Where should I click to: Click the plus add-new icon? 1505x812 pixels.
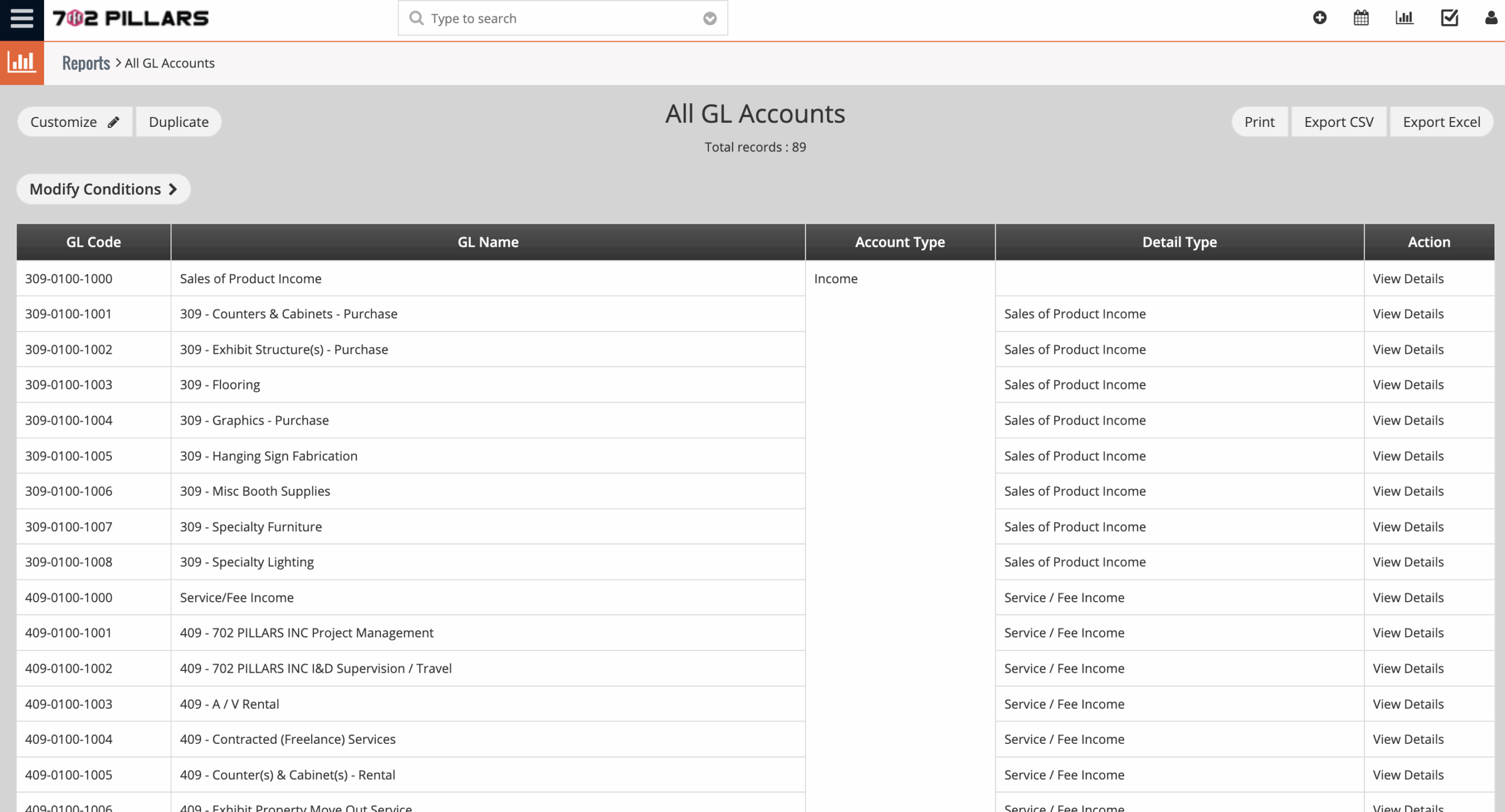1319,18
